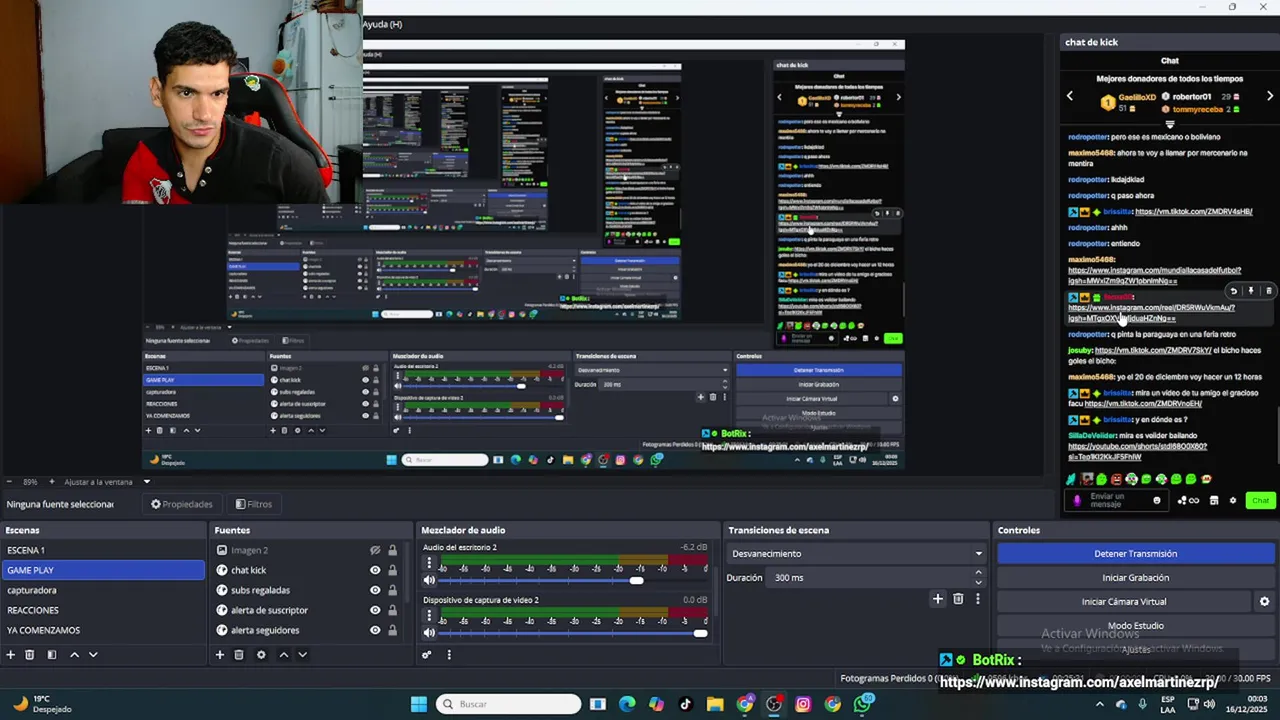
Task: Delete the hovered chat message
Action: click(x=1269, y=291)
